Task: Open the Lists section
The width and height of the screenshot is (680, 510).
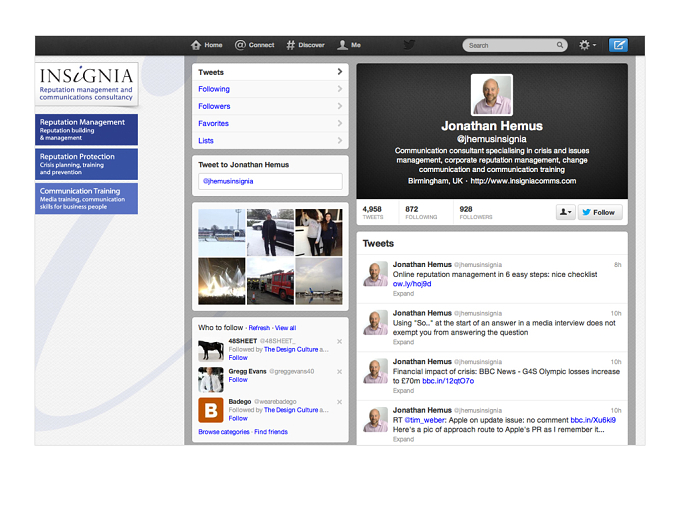Action: (x=270, y=141)
